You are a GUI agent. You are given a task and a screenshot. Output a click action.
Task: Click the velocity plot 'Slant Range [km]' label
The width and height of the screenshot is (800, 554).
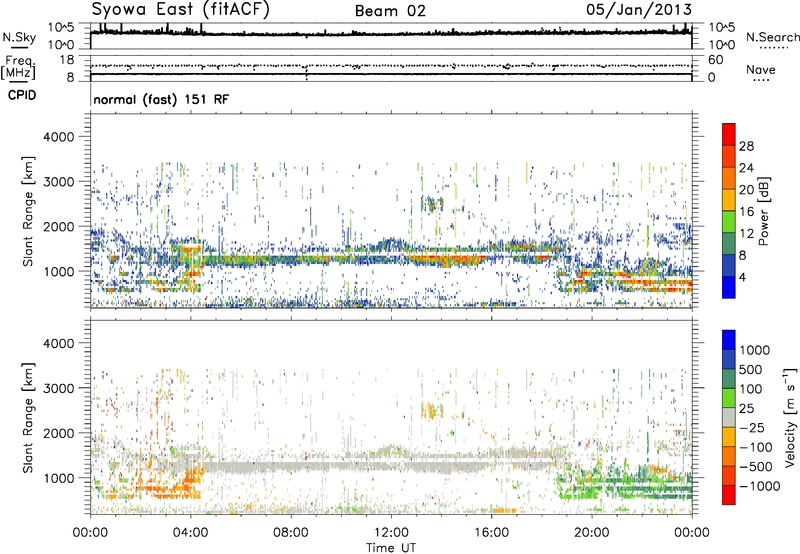click(28, 418)
